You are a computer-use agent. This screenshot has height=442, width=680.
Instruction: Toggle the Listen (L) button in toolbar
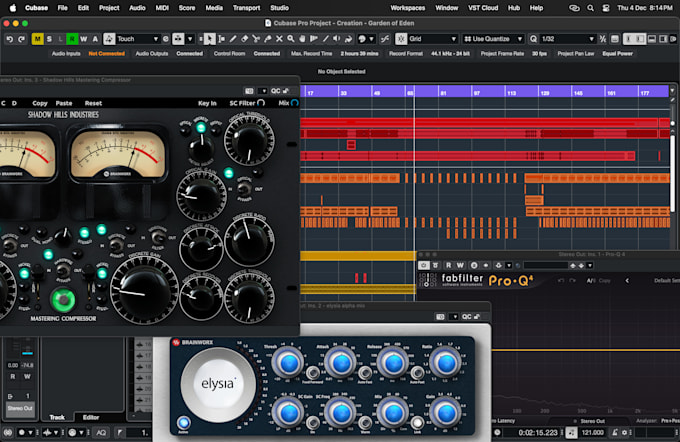pos(61,39)
